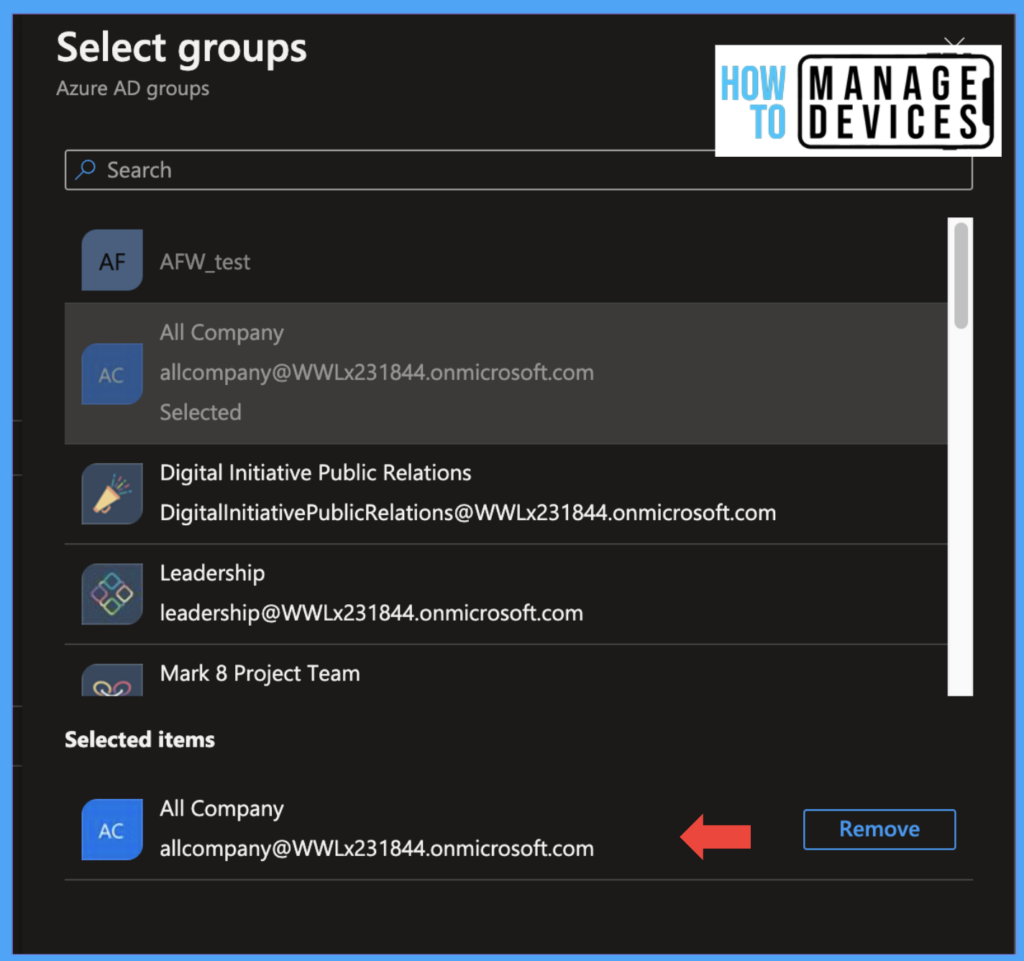1024x961 pixels.
Task: Click the AC avatar in the highlighted list row
Action: pos(112,374)
